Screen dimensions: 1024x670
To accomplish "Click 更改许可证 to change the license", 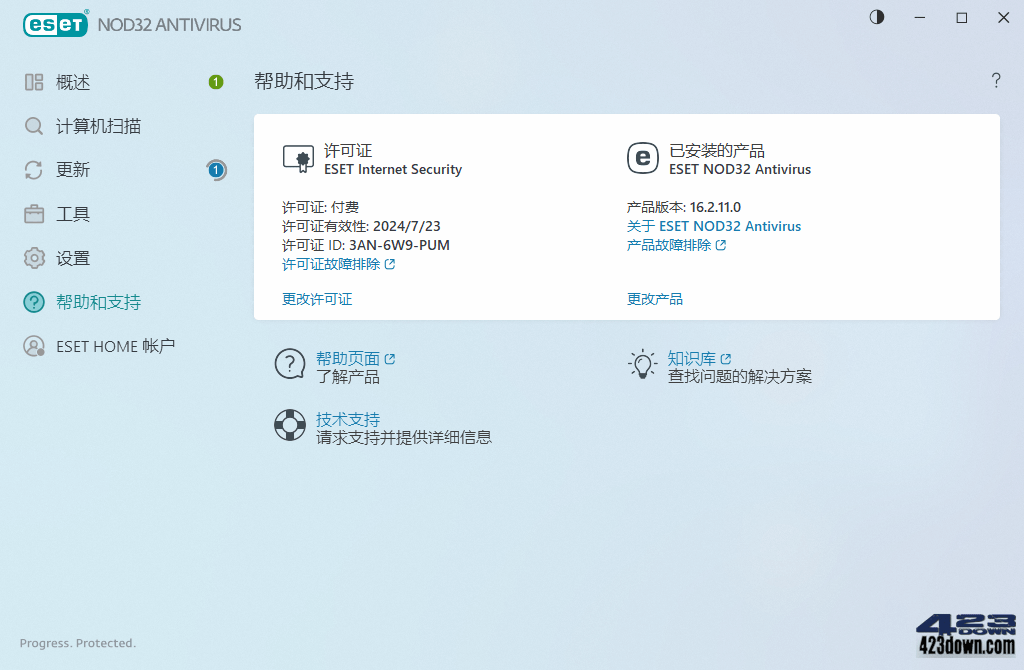I will pyautogui.click(x=317, y=298).
